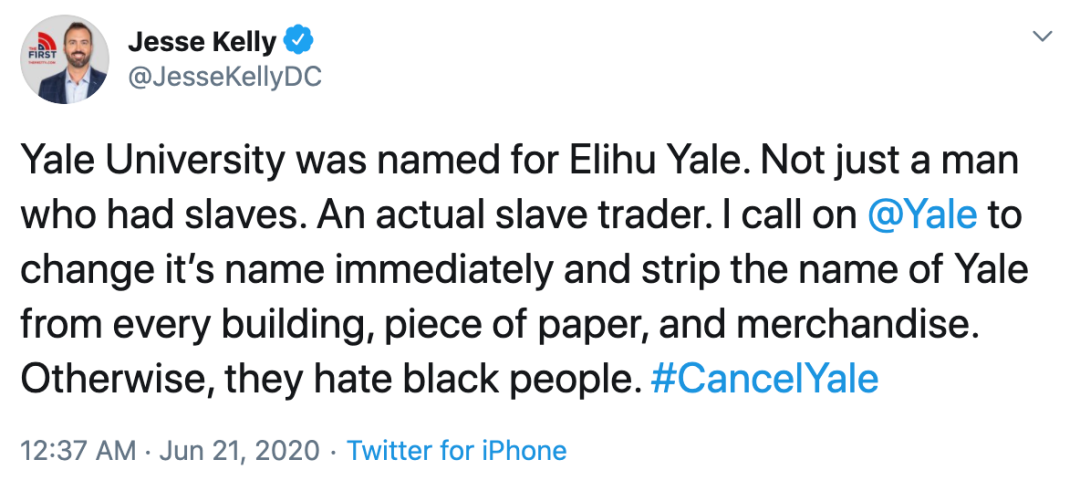Open the @Yale mention link
The width and height of the screenshot is (1080, 491).
[x=925, y=215]
